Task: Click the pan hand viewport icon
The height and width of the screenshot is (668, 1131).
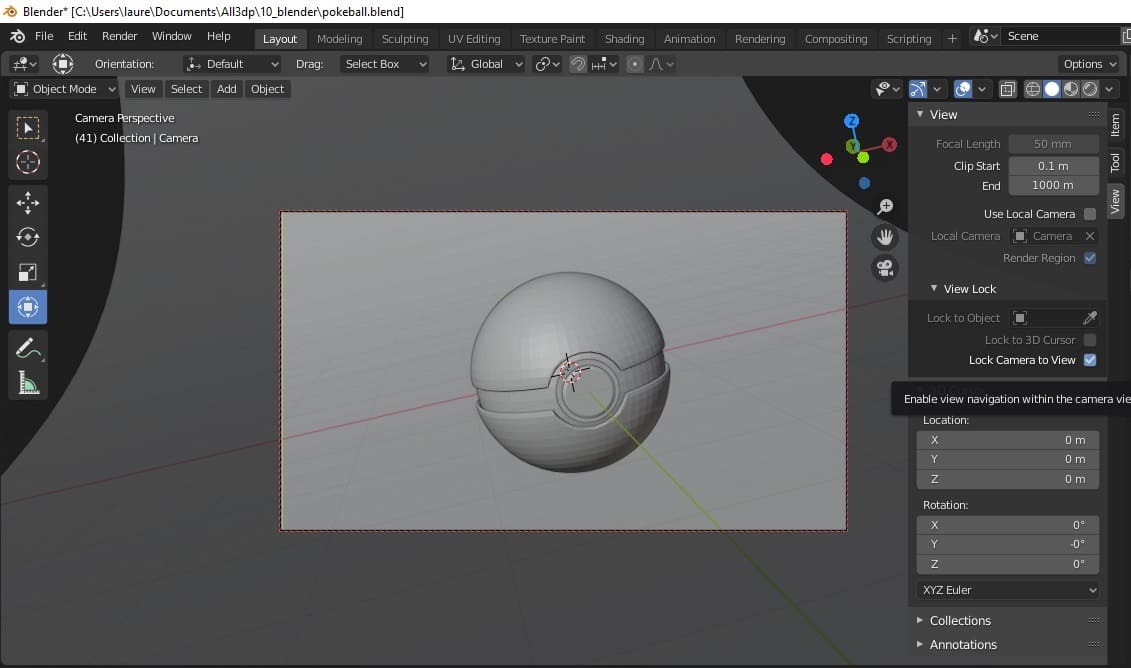Action: [885, 237]
